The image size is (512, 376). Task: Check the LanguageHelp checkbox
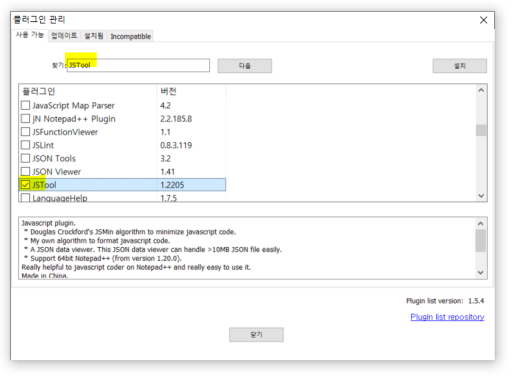click(x=25, y=198)
